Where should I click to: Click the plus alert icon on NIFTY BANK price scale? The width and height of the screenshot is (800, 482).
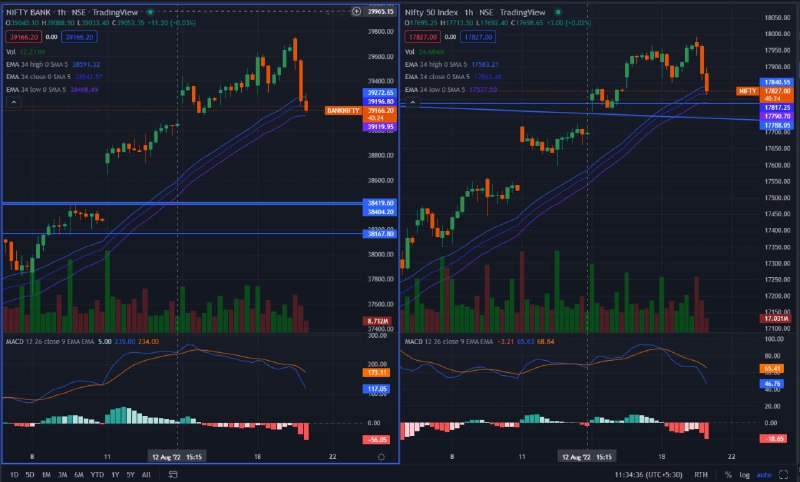click(x=356, y=11)
